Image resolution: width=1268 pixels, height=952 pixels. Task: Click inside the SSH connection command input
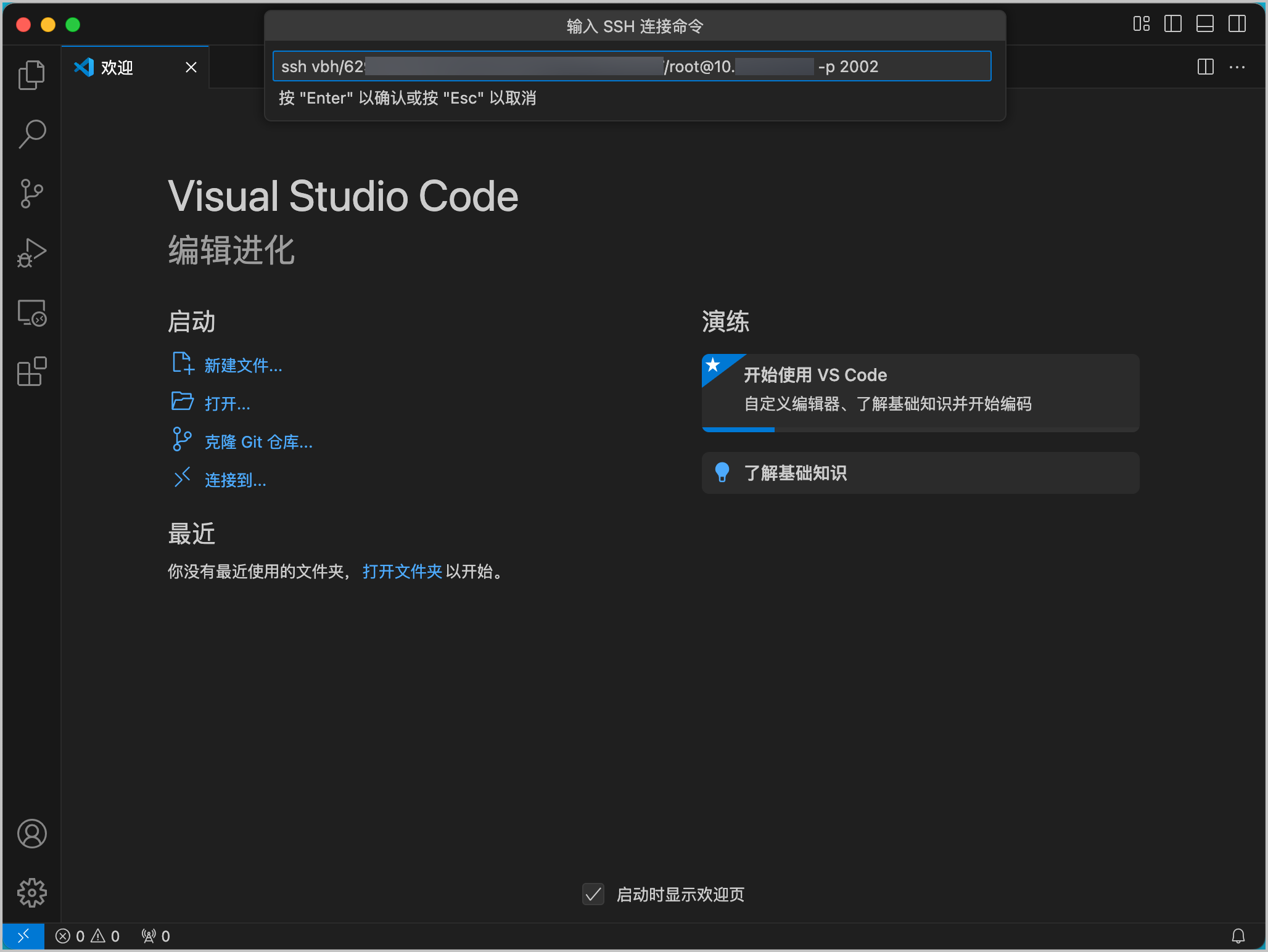coord(632,67)
